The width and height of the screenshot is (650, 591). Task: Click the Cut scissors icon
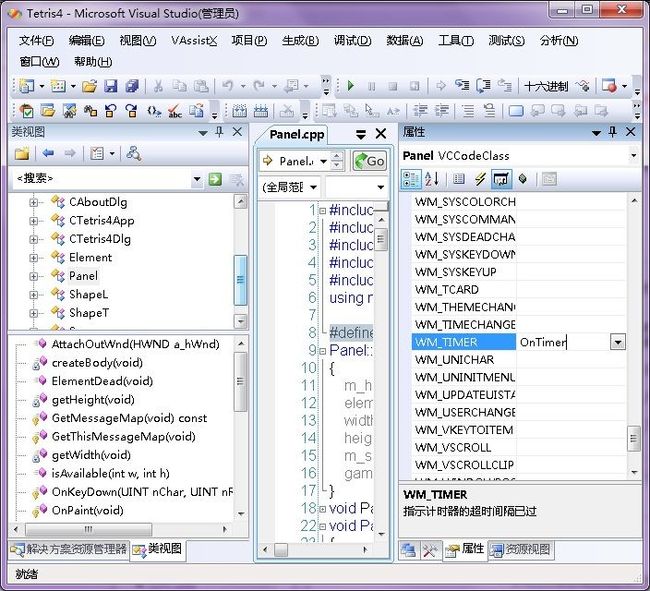[158, 86]
